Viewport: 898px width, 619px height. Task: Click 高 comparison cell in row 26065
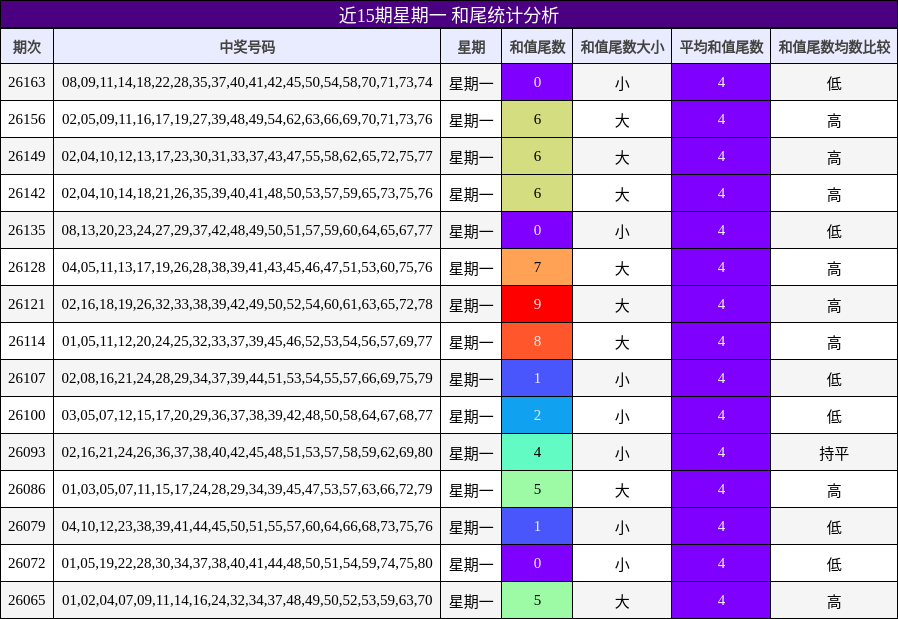tap(834, 600)
